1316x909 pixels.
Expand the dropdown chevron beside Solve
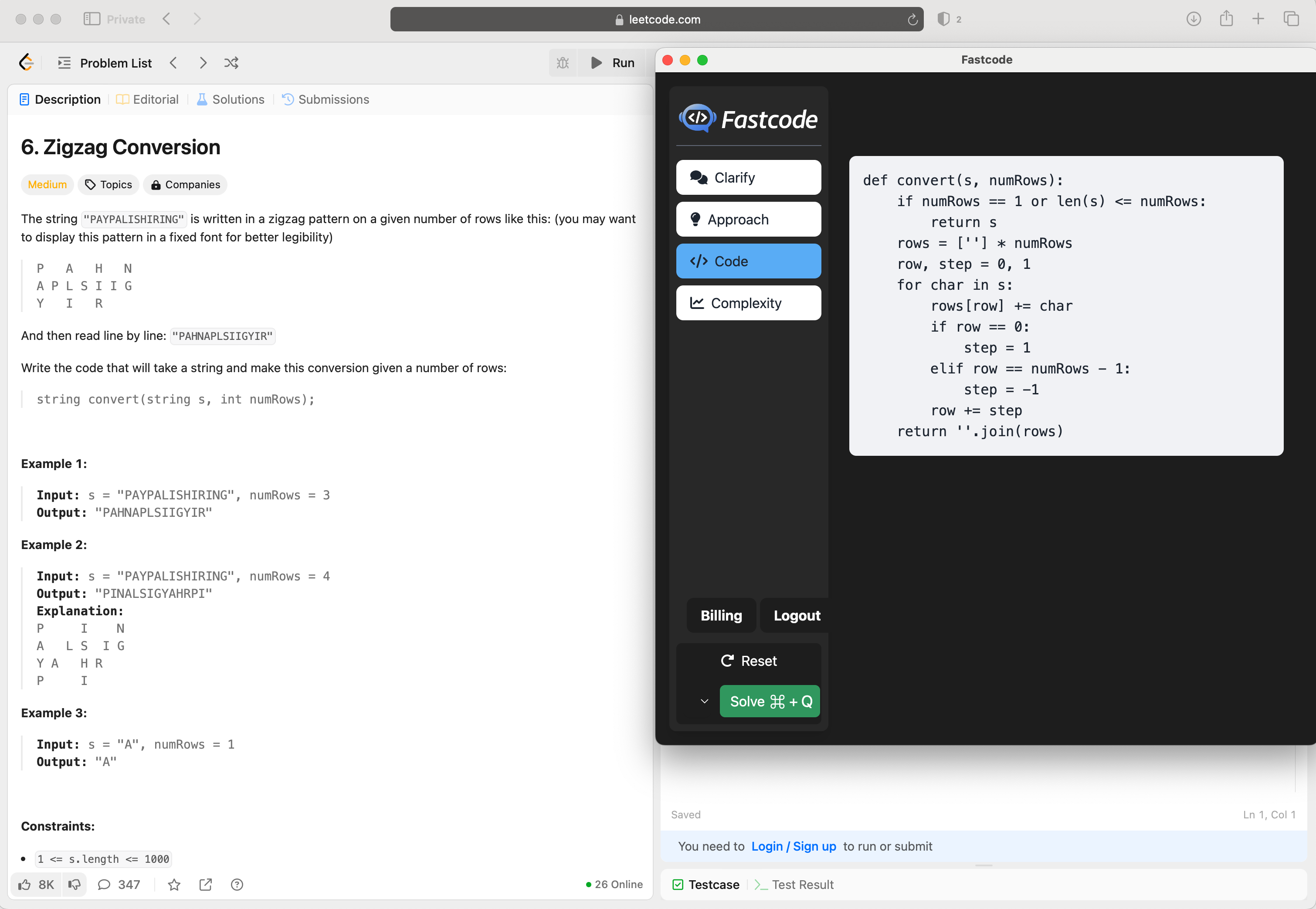pyautogui.click(x=705, y=702)
